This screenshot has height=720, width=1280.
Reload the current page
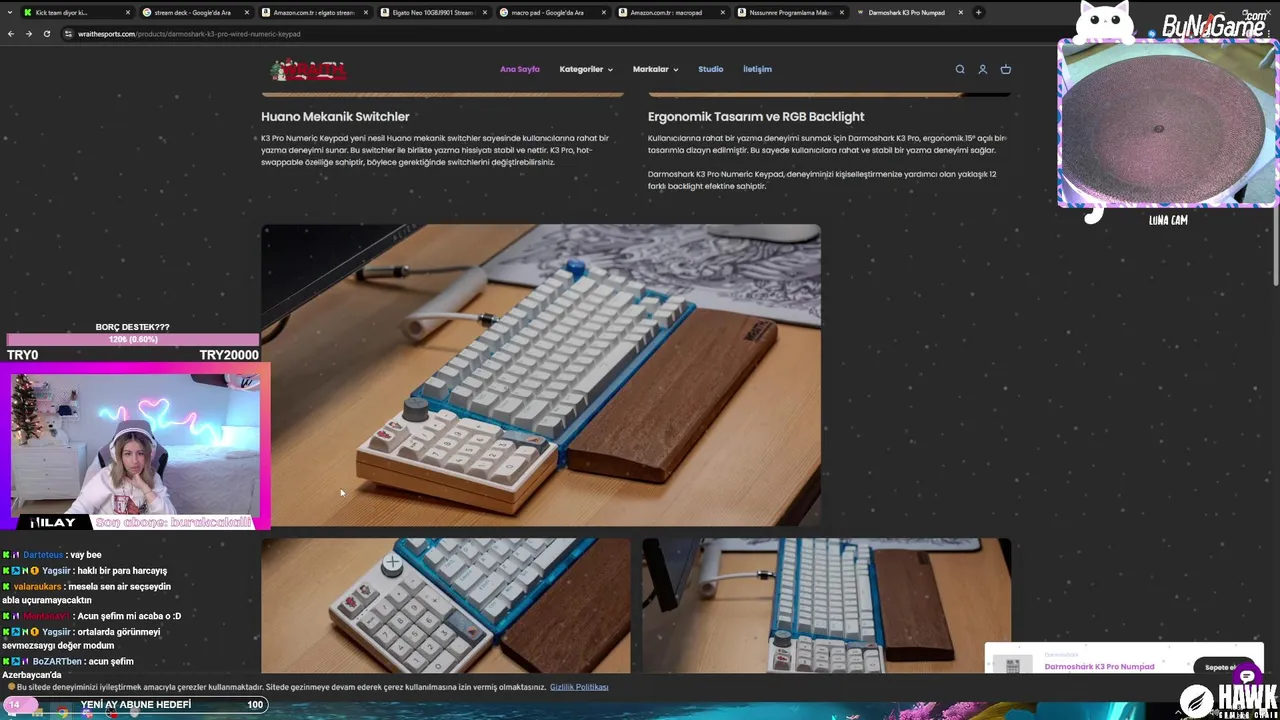point(46,34)
